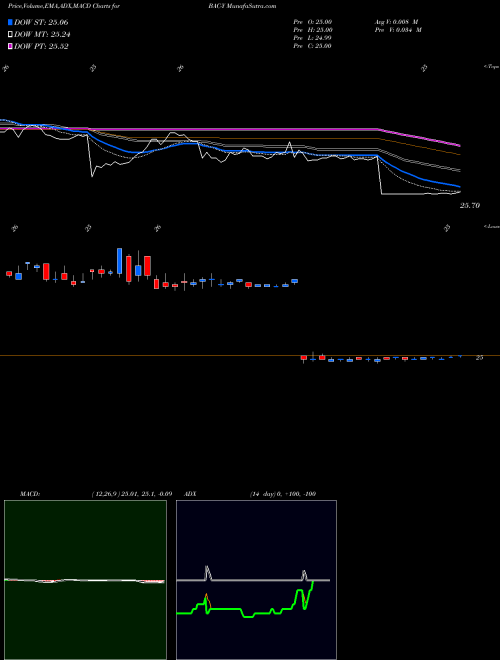
Task: Click the 'BAC-Y MunafaSutra.com' header text
Action: point(242,6)
